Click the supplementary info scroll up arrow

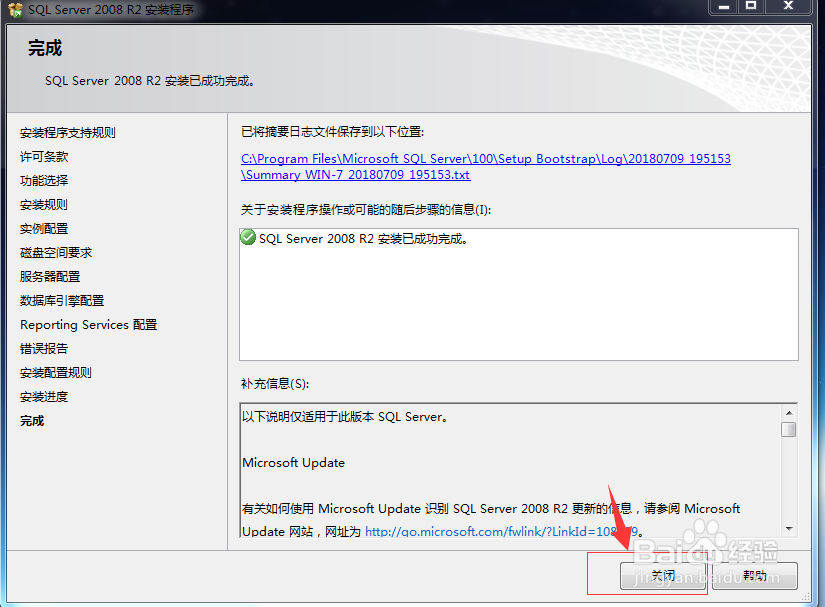pos(789,413)
